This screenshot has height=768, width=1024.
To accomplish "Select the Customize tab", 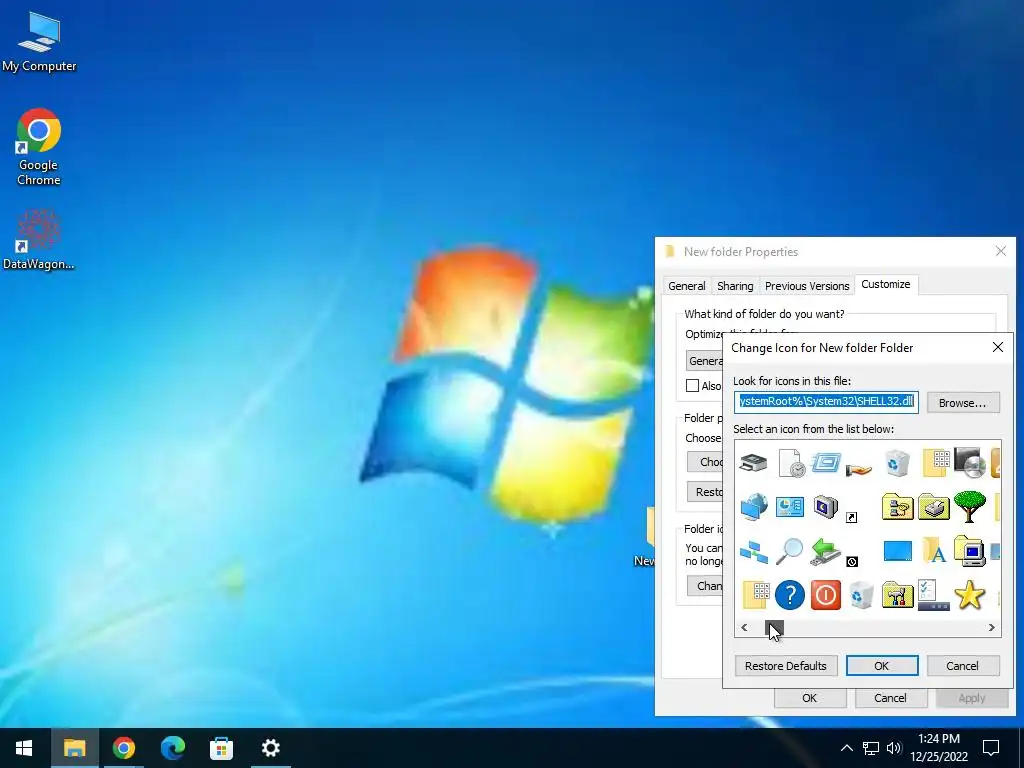I will [886, 284].
